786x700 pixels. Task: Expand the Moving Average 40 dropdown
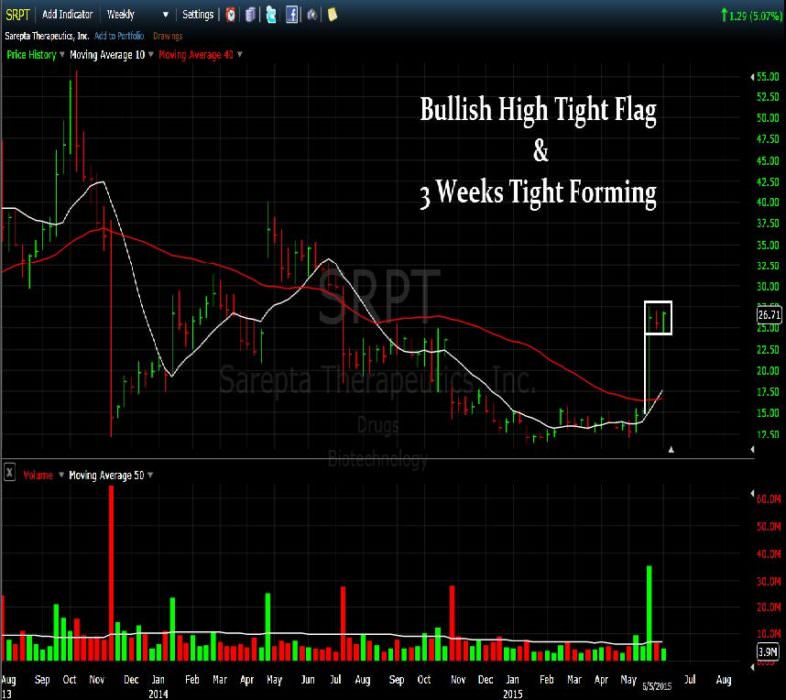tap(240, 55)
